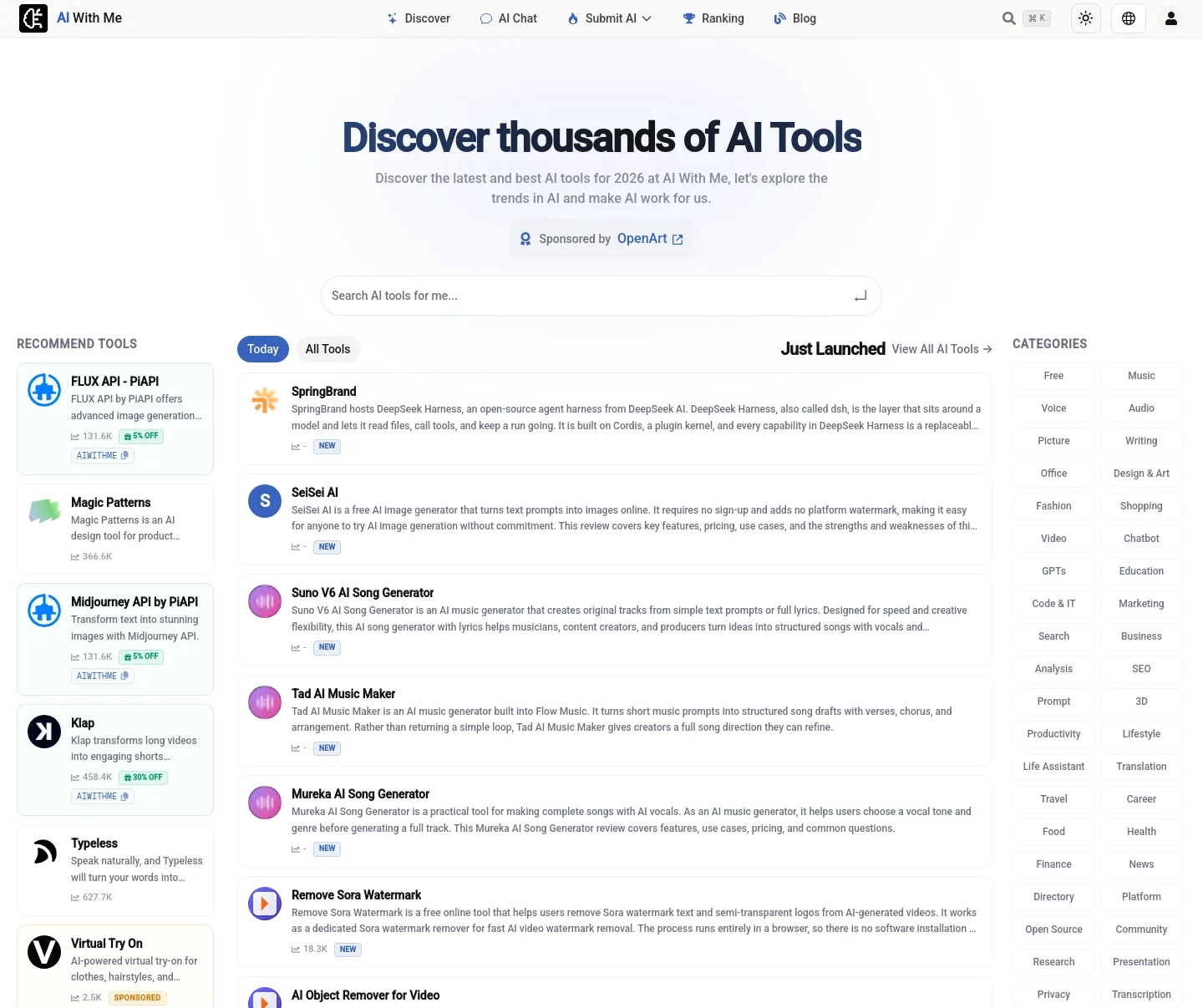Screen dimensions: 1203x1008
Task: Open AI Chat from the navigation
Action: pos(509,18)
